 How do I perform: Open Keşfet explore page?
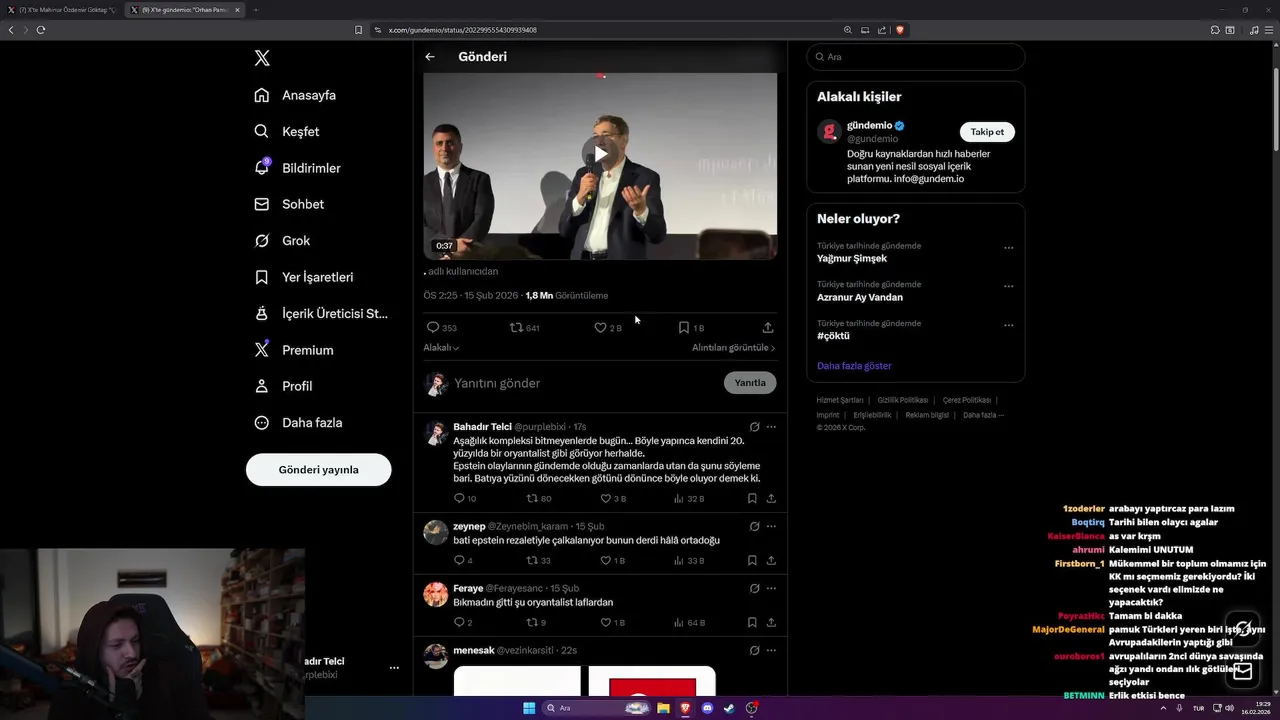[287, 131]
